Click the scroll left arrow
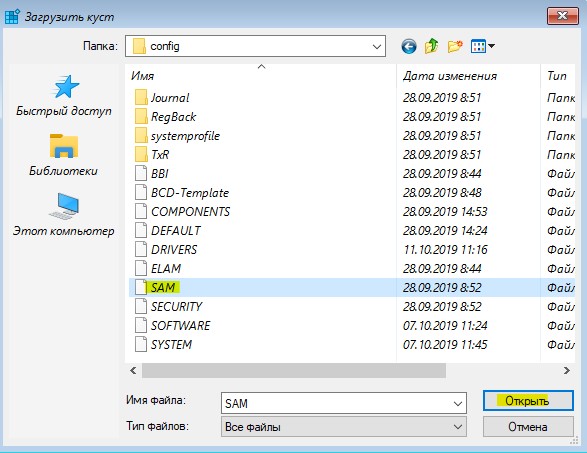 click(133, 371)
